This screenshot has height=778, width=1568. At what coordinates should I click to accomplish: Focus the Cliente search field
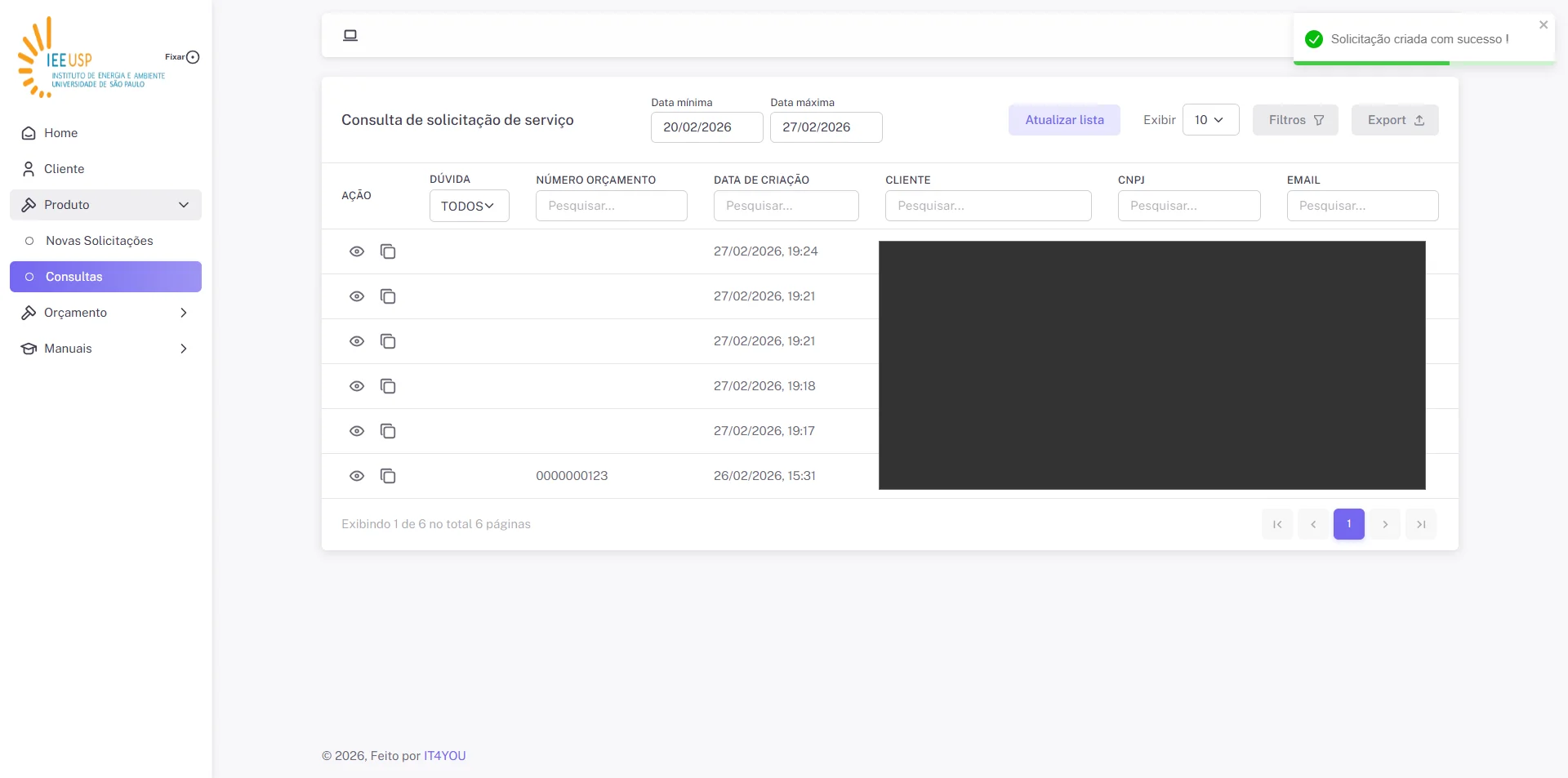988,206
